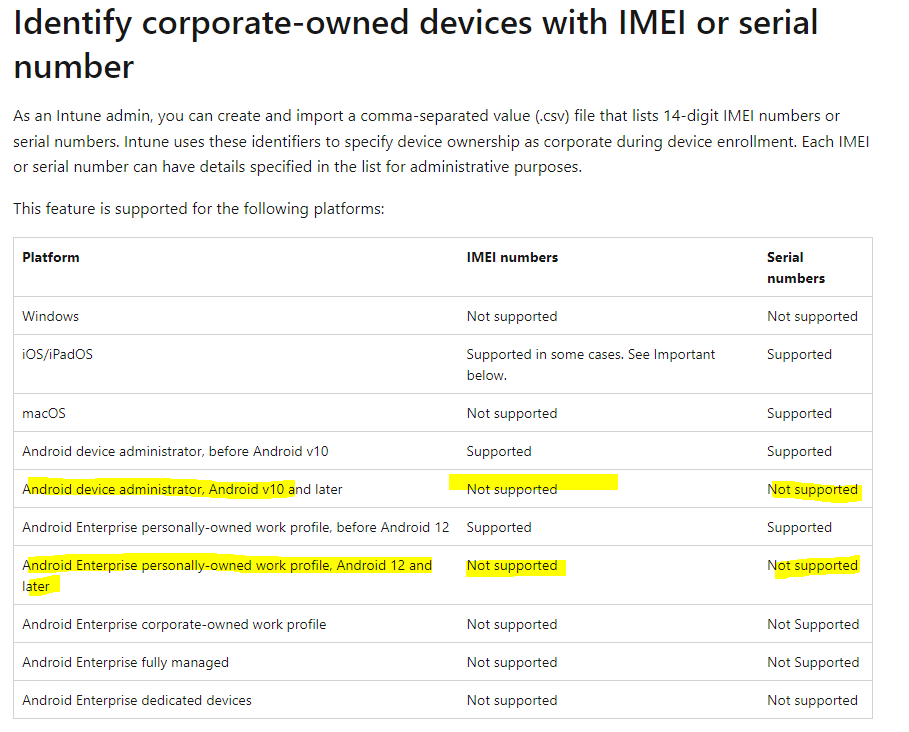Click 'Android device administrator, before Android v10'

175,451
